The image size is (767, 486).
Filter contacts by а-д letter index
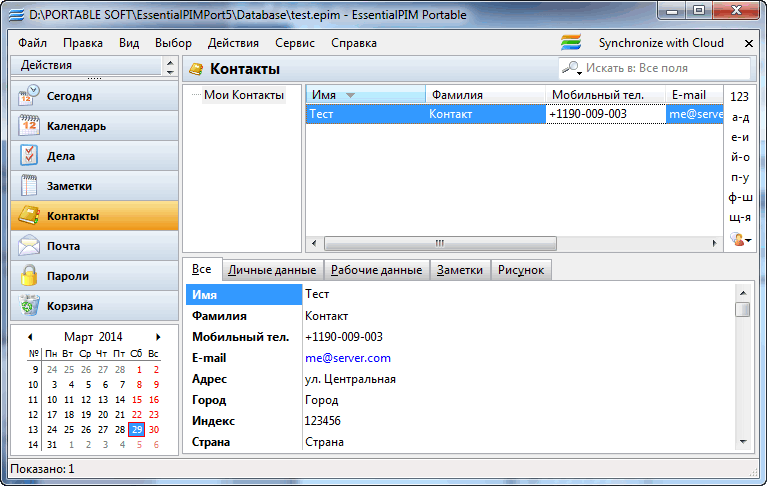coord(740,117)
